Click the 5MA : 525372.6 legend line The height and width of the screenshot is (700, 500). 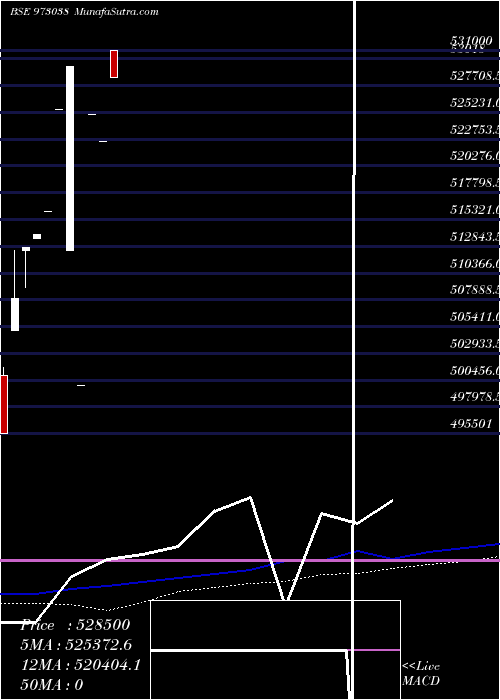click(x=77, y=645)
